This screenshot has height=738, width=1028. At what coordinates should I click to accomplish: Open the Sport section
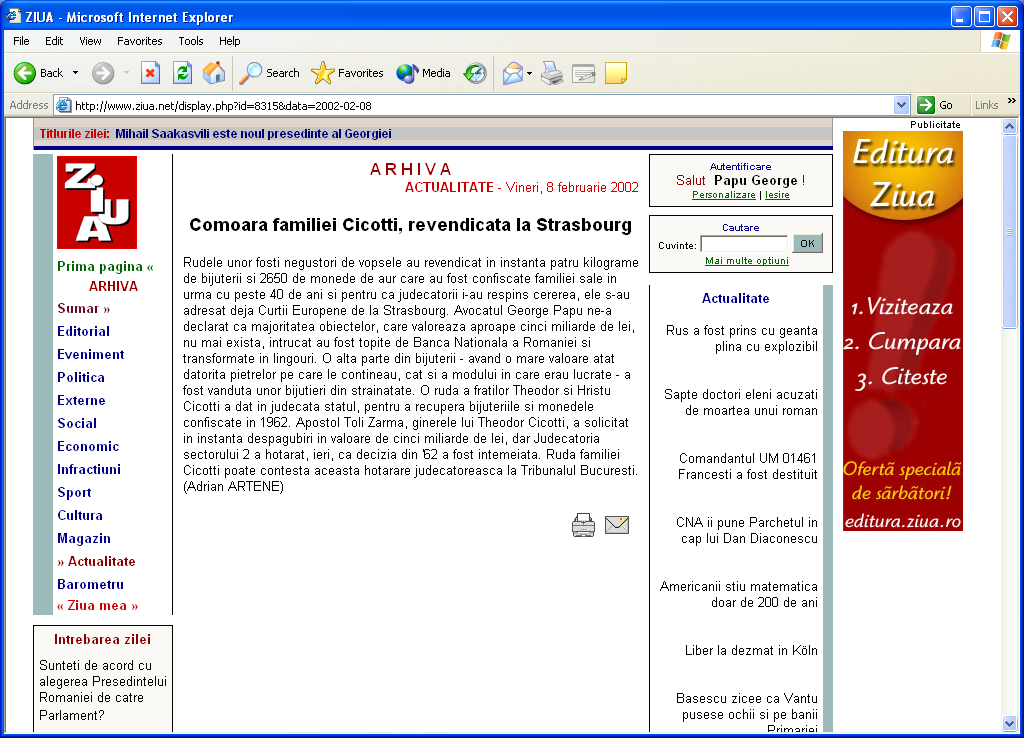coord(74,492)
